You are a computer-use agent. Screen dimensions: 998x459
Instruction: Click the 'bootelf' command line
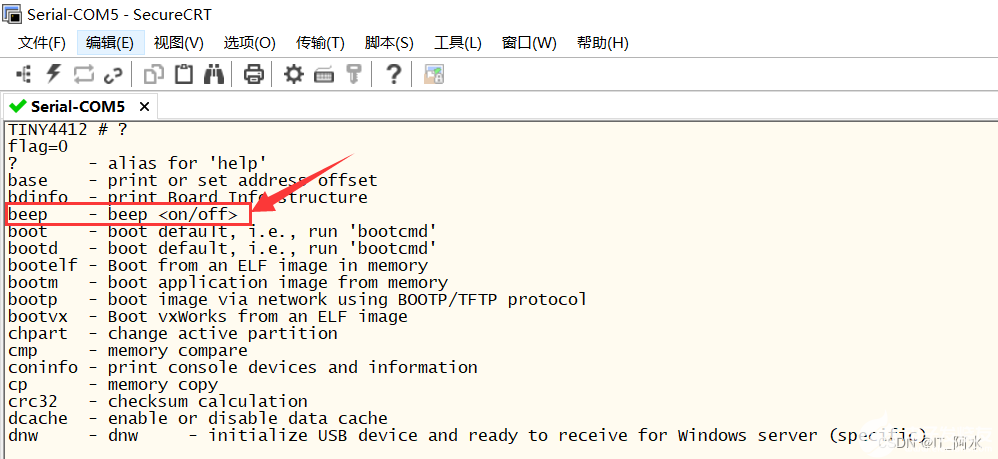218,265
